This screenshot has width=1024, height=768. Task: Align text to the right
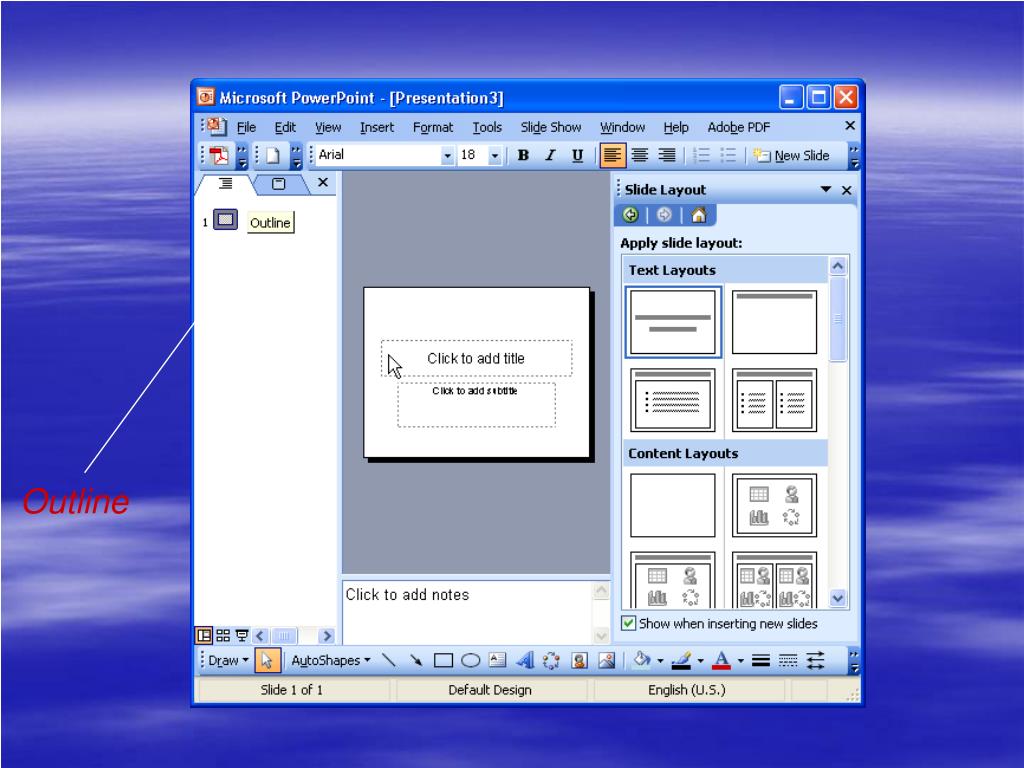click(667, 155)
